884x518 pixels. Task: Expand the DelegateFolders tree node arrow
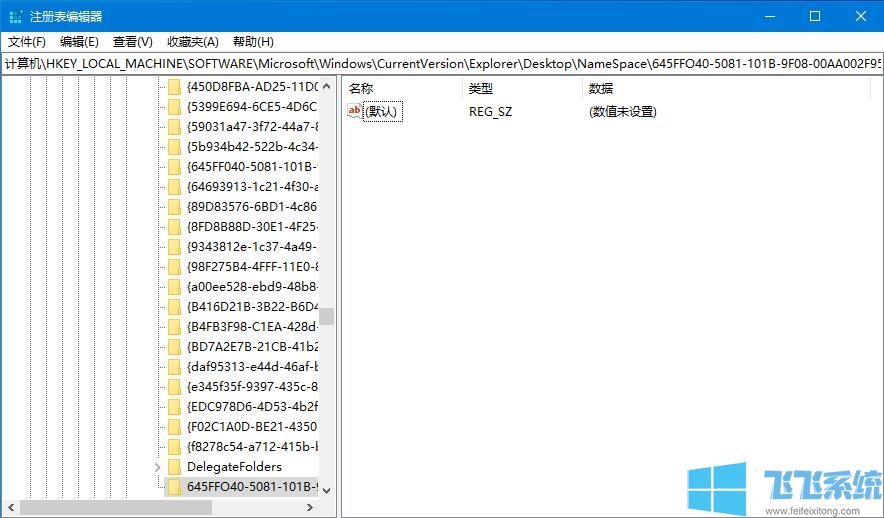click(158, 467)
